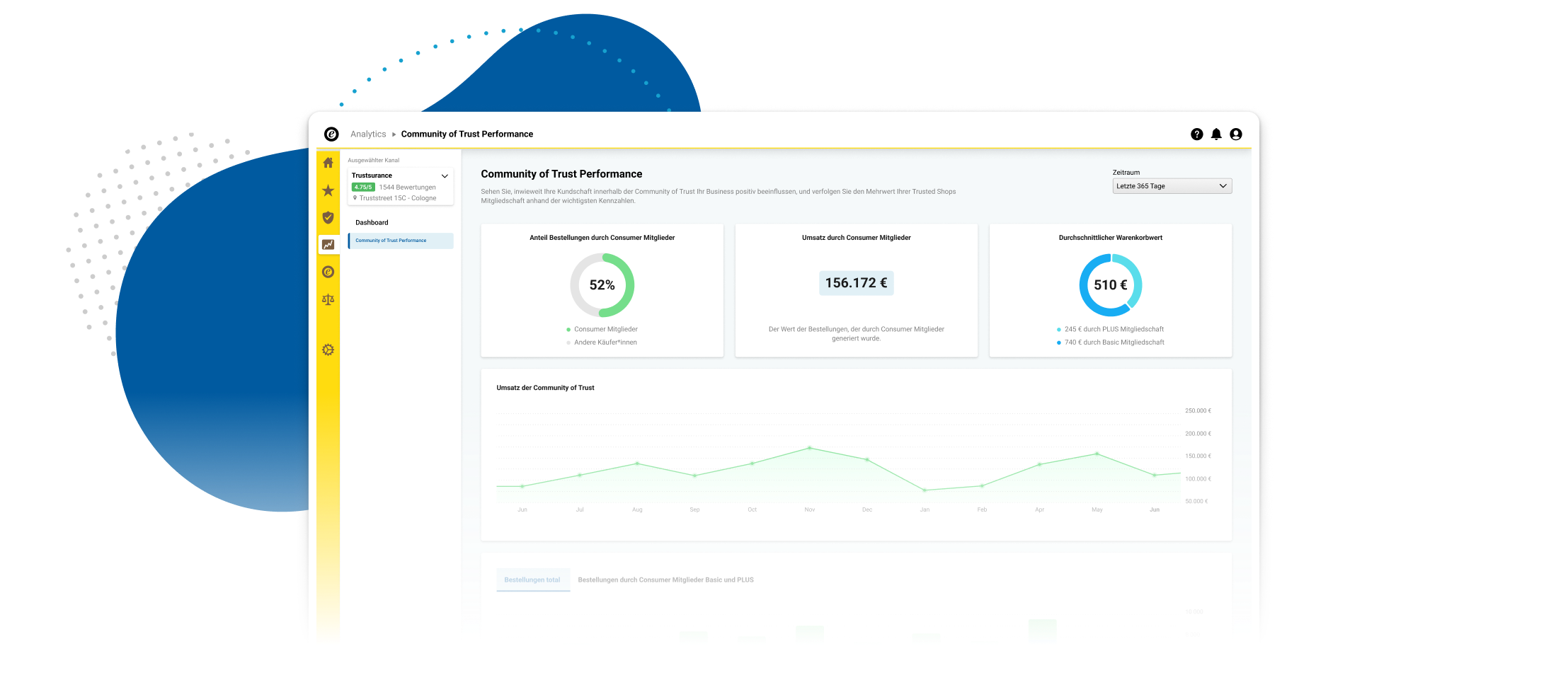Switch to Bestellungen durch Consumer Mitglieder Basic und PLUS tab
Screen dimensions: 1568x685
[x=665, y=580]
